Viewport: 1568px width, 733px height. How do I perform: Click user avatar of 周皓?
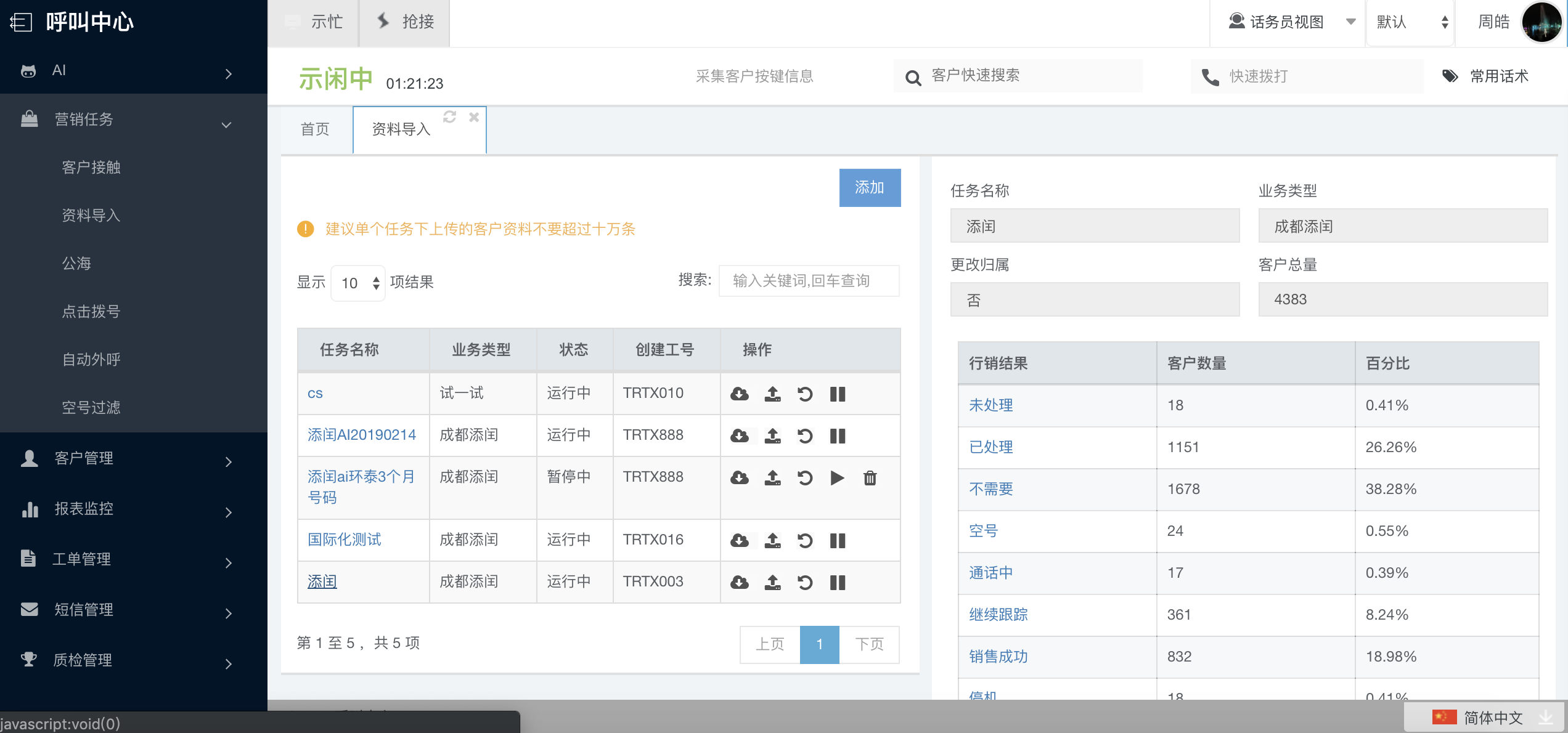(1541, 23)
